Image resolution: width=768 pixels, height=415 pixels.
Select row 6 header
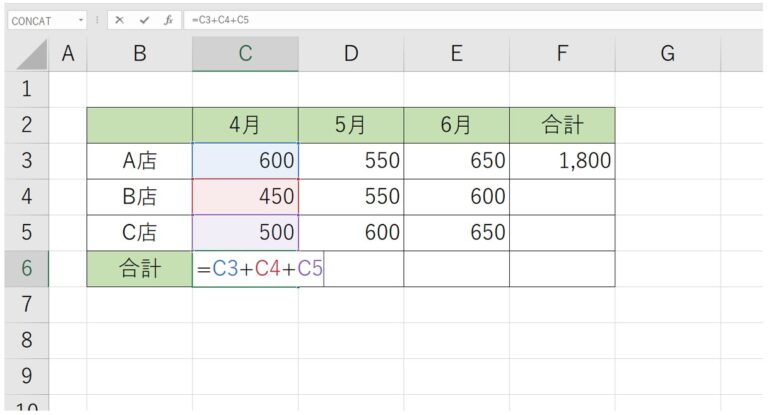(27, 269)
